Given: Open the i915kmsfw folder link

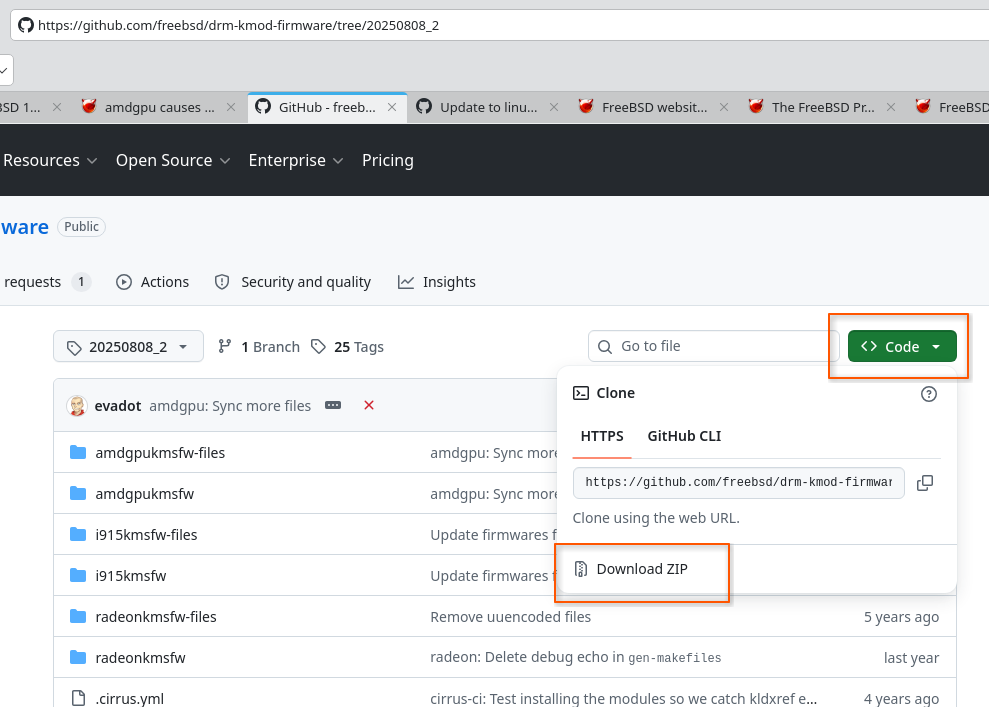Looking at the screenshot, I should pos(131,576).
